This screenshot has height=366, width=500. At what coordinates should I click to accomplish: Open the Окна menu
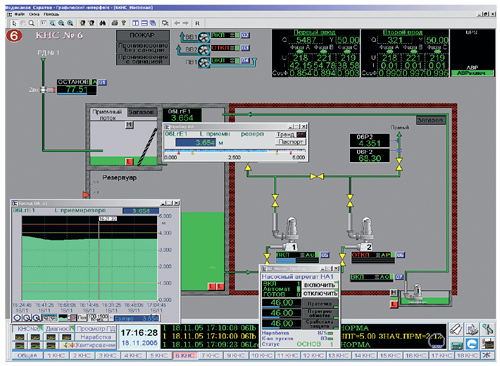(x=34, y=14)
